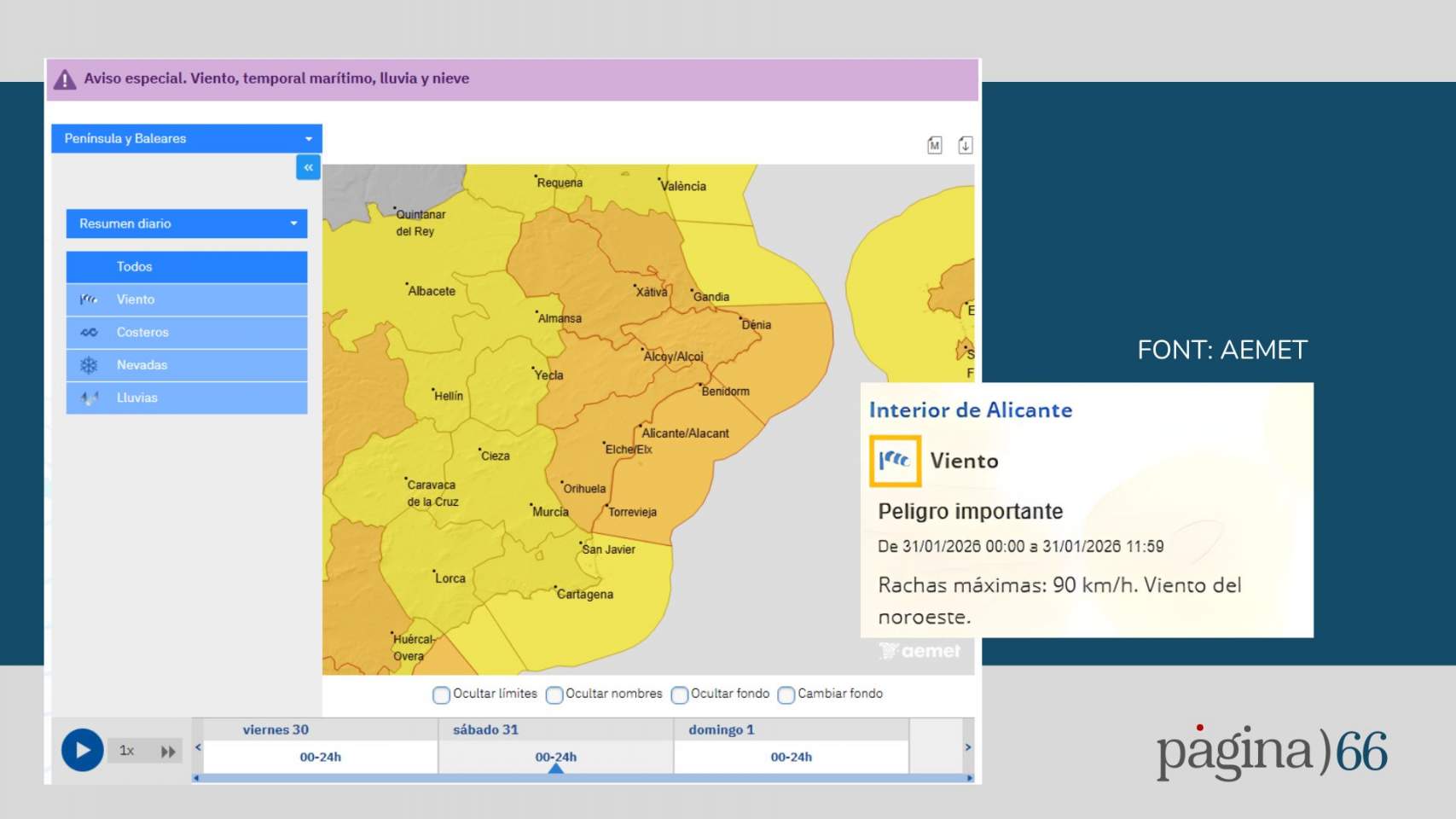This screenshot has height=819, width=1456.
Task: Click the fast-forward speed icon
Action: (168, 751)
